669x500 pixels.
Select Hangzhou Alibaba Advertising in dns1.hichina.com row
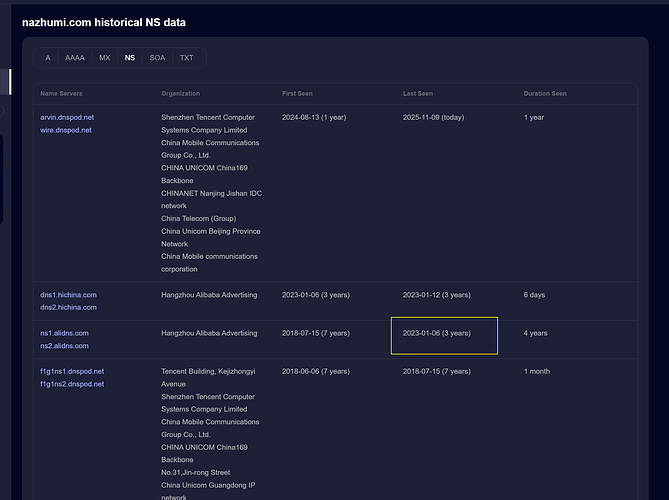209,295
